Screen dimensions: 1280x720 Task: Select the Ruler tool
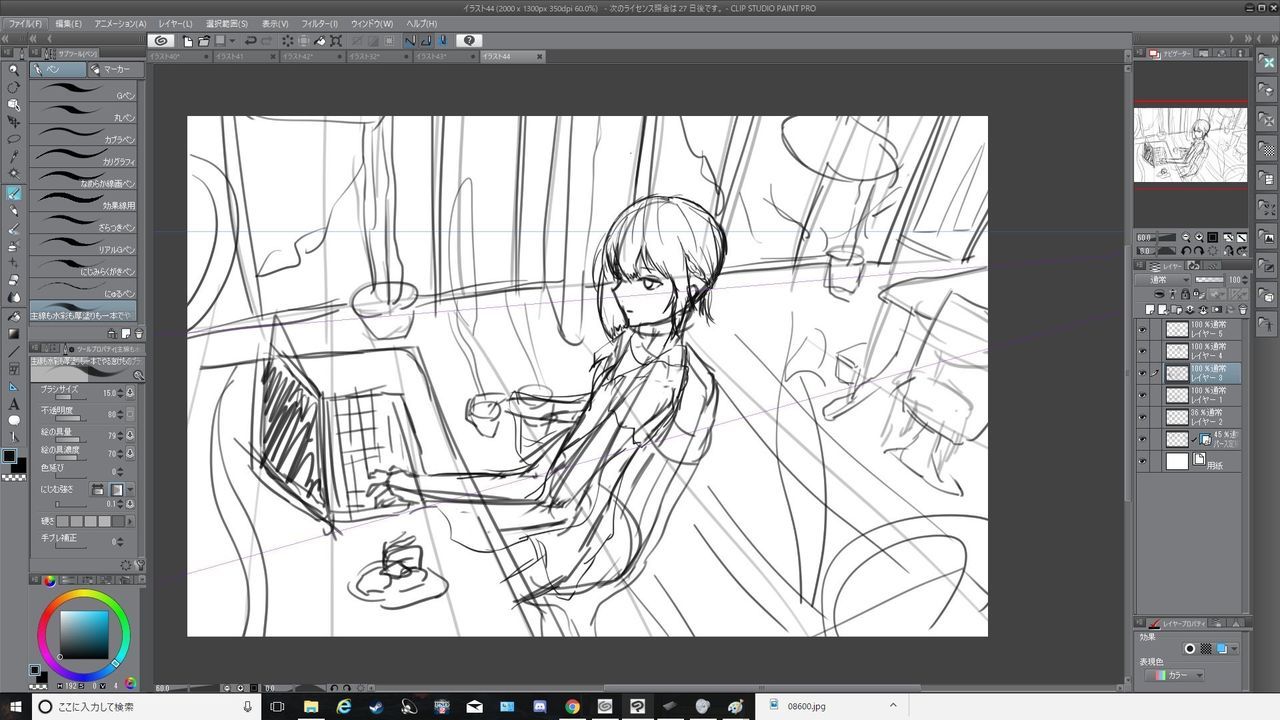pyautogui.click(x=14, y=386)
